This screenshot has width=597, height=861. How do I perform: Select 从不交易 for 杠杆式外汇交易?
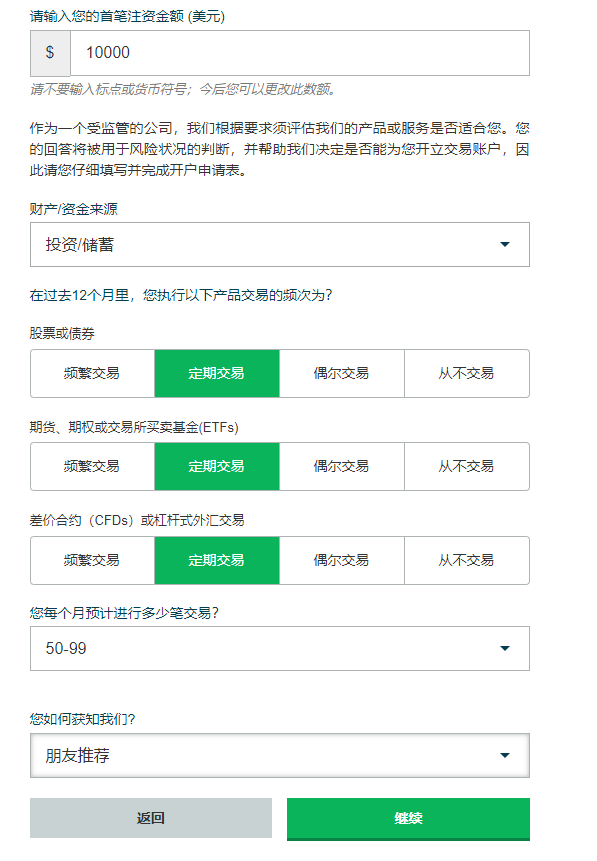[466, 560]
